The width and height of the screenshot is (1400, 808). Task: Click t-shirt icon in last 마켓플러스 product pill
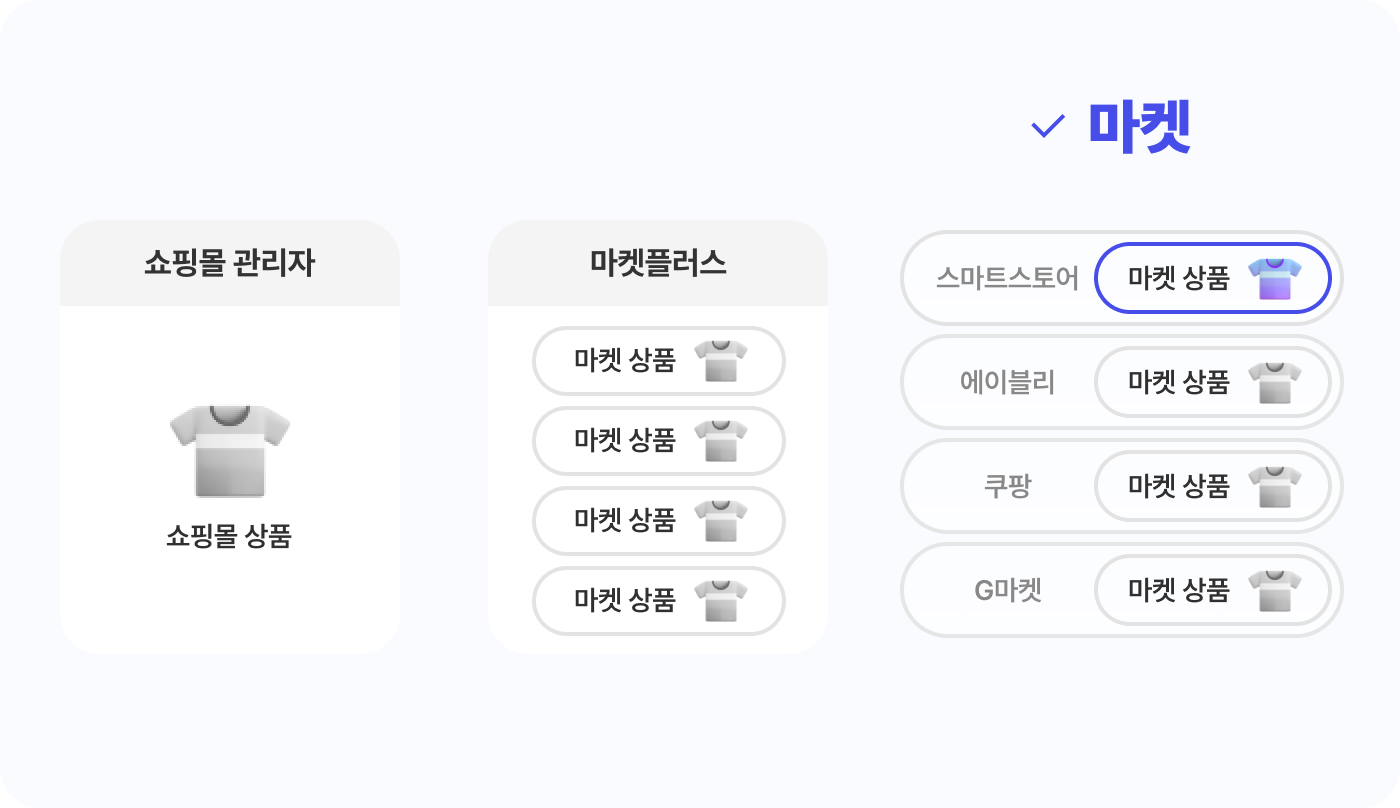(x=721, y=601)
